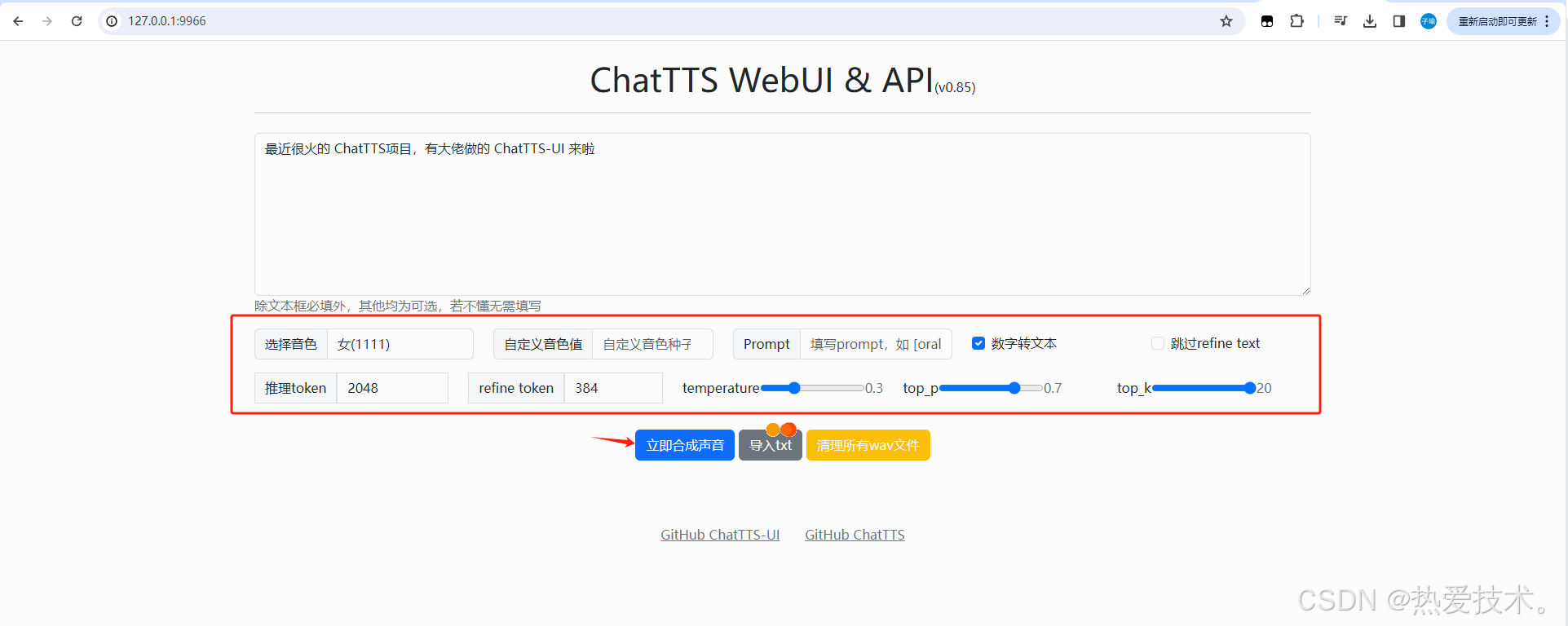1568x626 pixels.
Task: Adjust the top_k slider
Action: (1204, 388)
